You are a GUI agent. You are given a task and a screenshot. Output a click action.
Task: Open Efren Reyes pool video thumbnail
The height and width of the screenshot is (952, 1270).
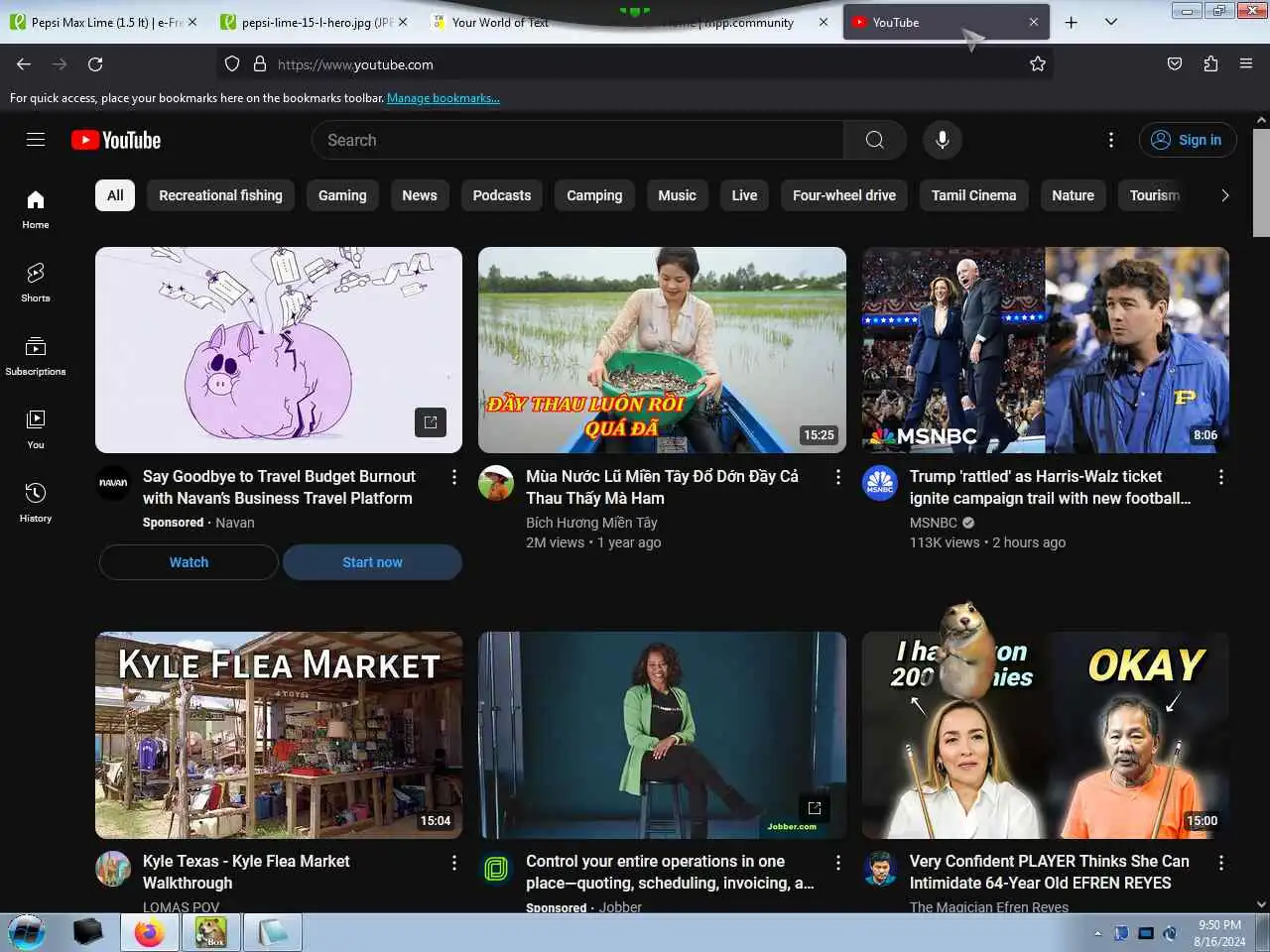[x=1046, y=736]
